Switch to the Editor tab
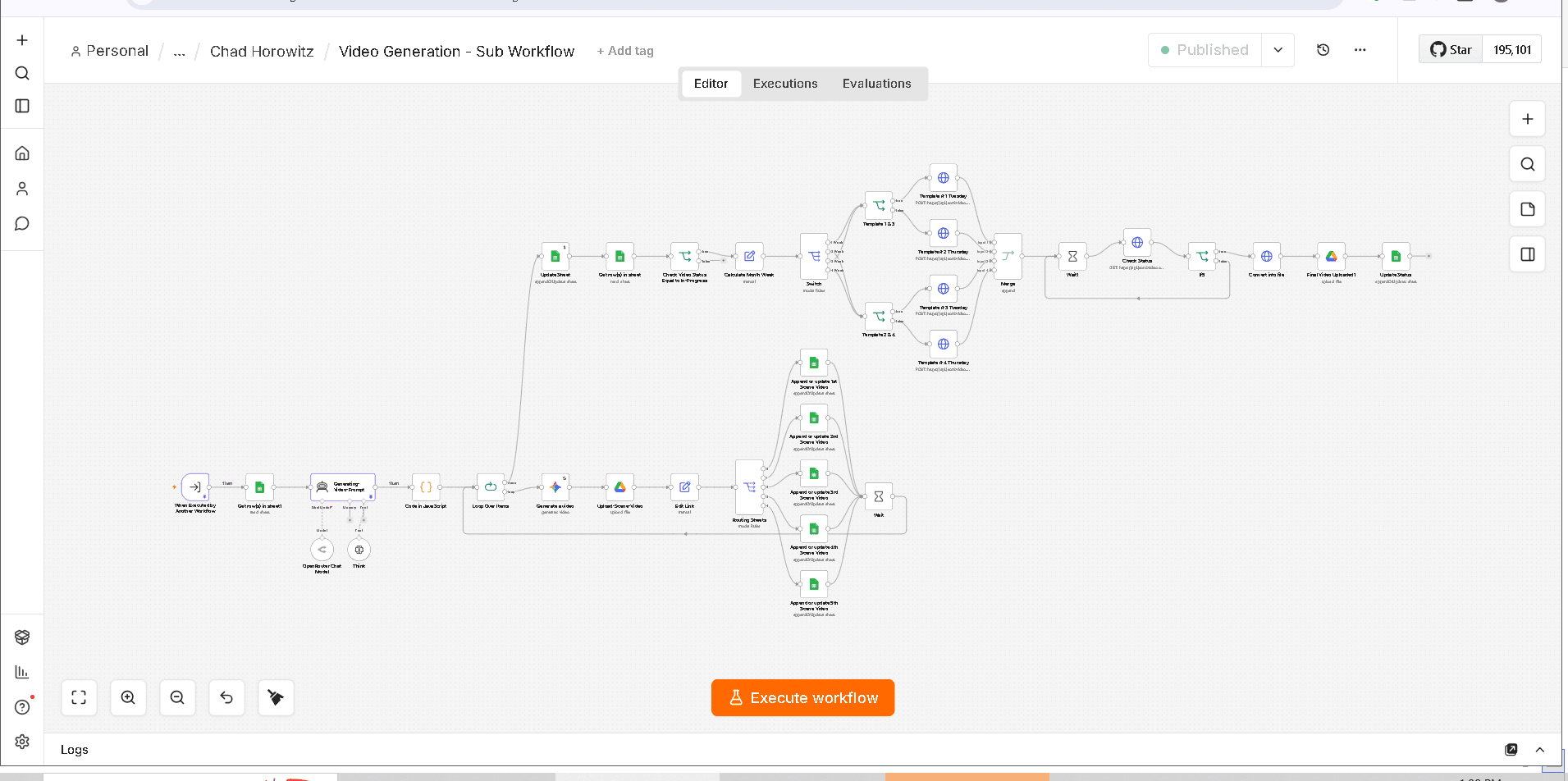 coord(711,84)
